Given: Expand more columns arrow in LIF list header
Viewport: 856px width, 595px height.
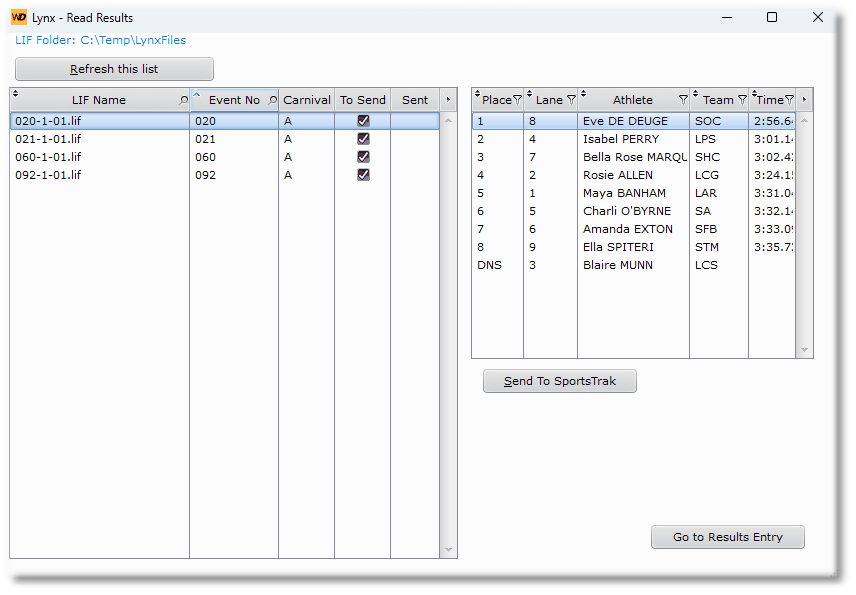Looking at the screenshot, I should click(x=448, y=100).
